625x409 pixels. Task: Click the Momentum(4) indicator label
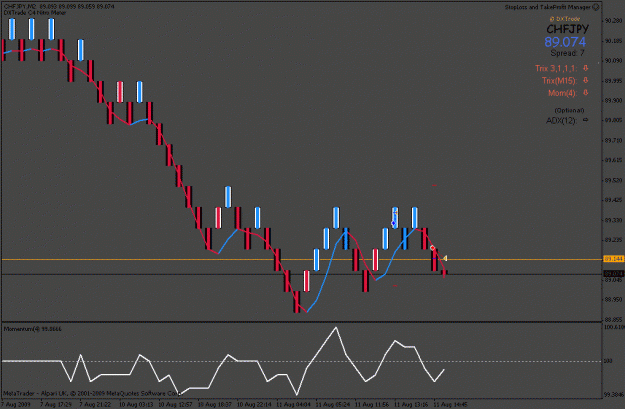[33, 329]
